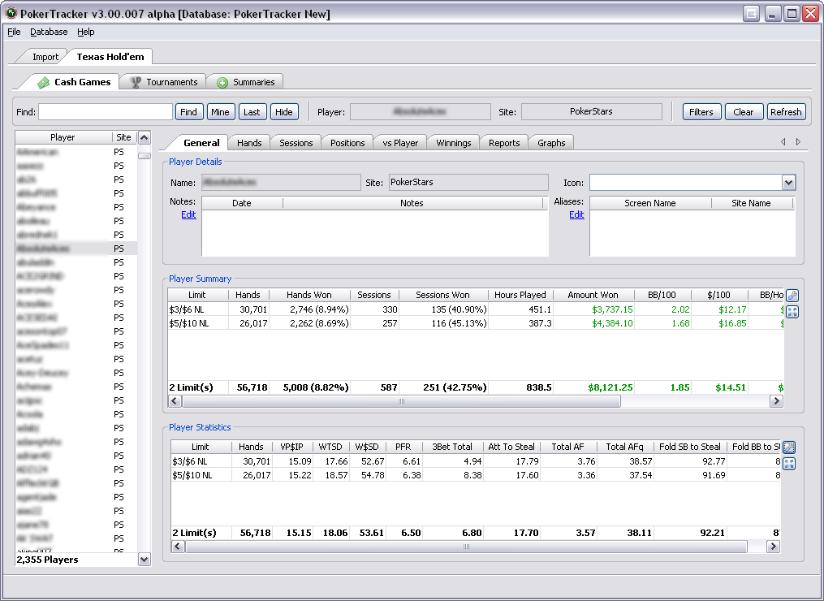Click the Find text input field
The image size is (826, 602).
tap(105, 112)
